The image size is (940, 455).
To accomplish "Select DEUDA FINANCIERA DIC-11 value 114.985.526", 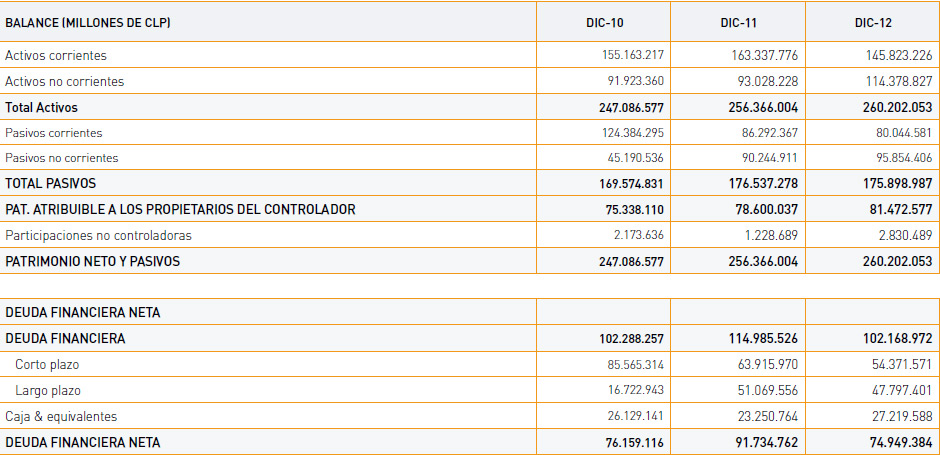I will click(x=765, y=339).
